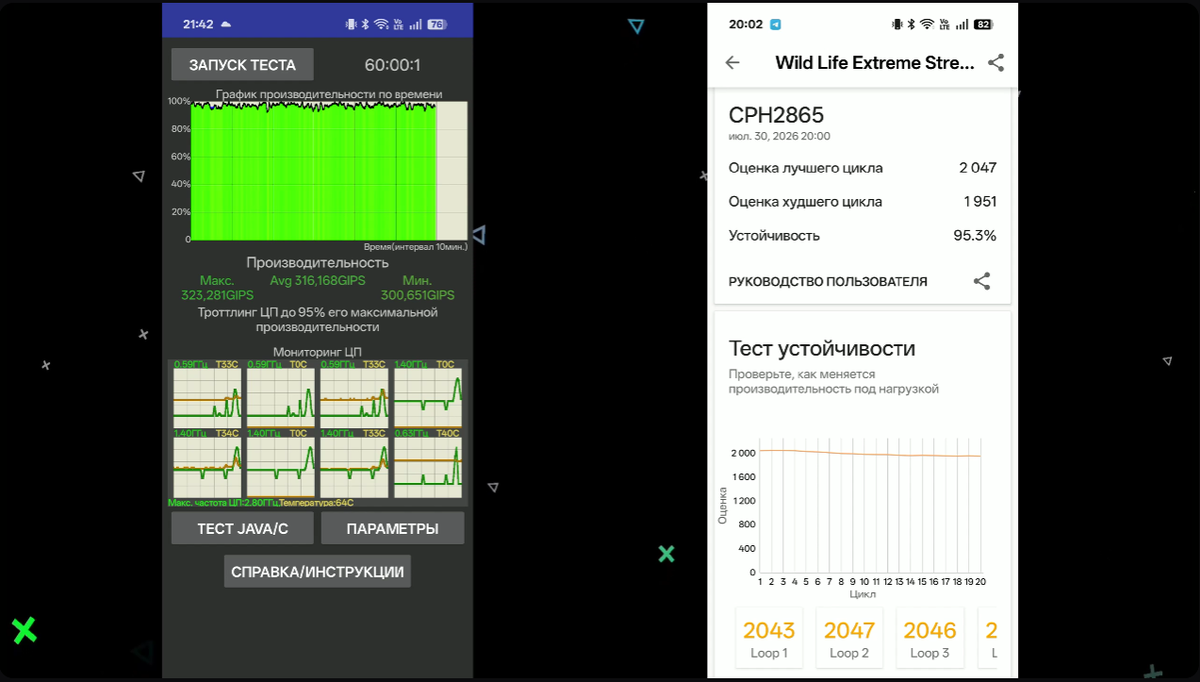Tap the Bluetooth icon in the 21:42 status bar
Viewport: 1200px width, 682px height.
pyautogui.click(x=365, y=24)
